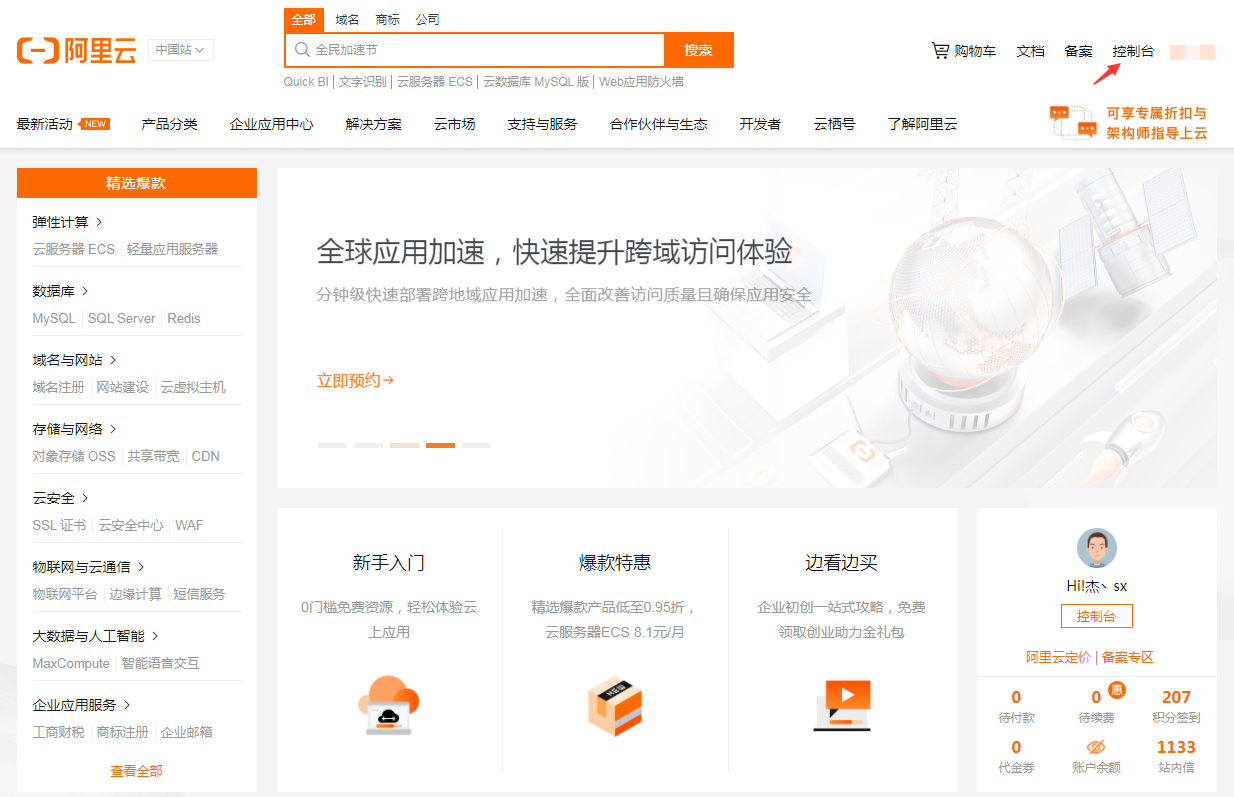Image resolution: width=1234 pixels, height=797 pixels.
Task: Click the 对象存储 OSS link
Action: click(x=74, y=456)
